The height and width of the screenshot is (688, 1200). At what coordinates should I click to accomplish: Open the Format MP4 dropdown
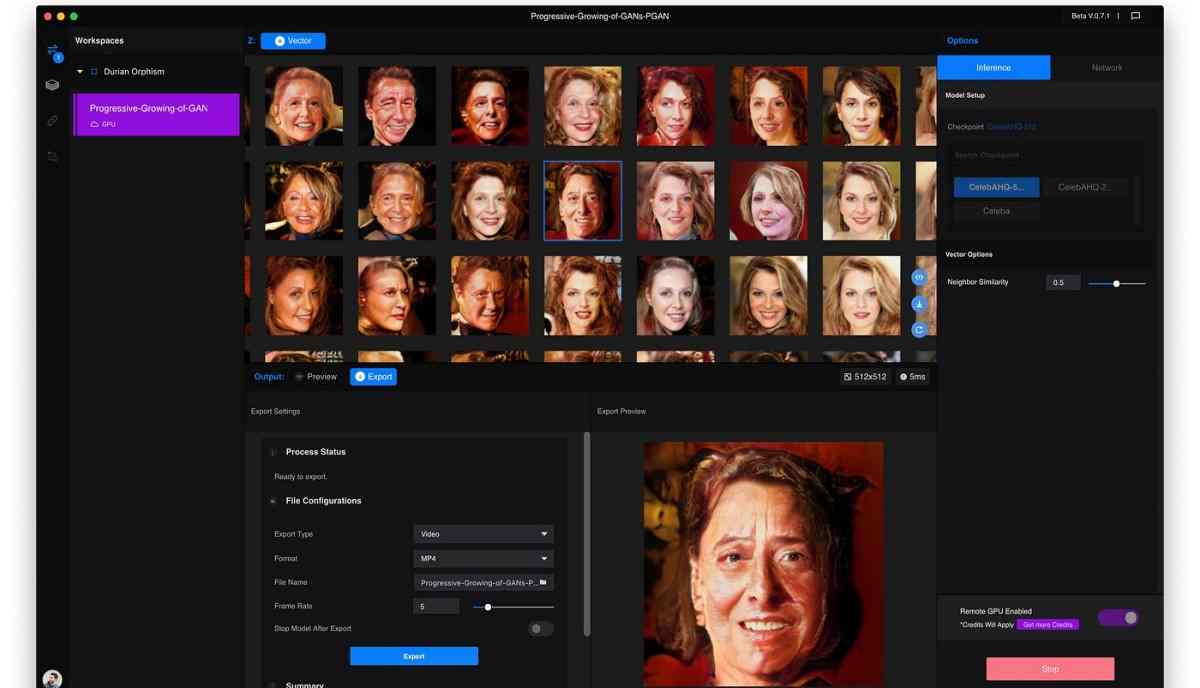[x=483, y=558]
